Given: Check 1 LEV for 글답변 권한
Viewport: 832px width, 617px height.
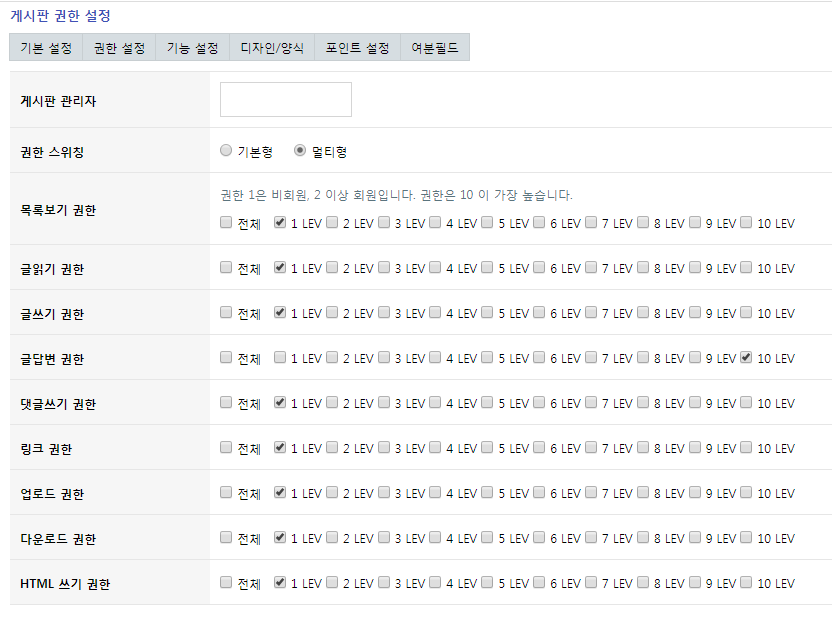Looking at the screenshot, I should click(280, 358).
